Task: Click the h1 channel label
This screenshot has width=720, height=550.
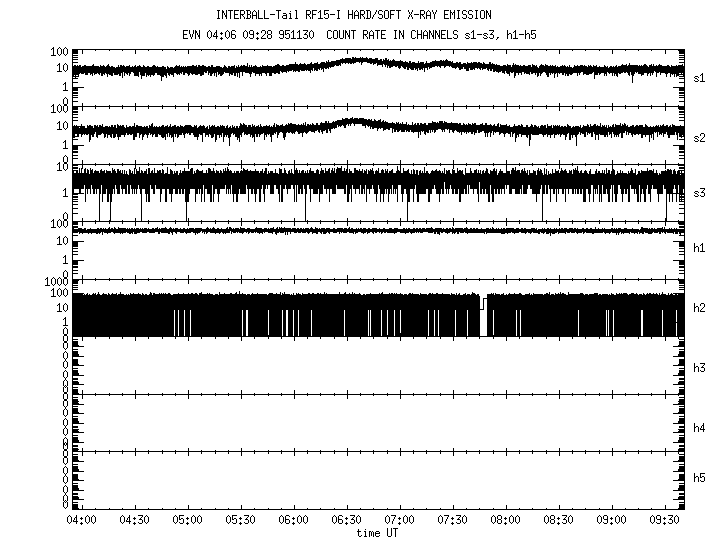Action: (x=699, y=247)
